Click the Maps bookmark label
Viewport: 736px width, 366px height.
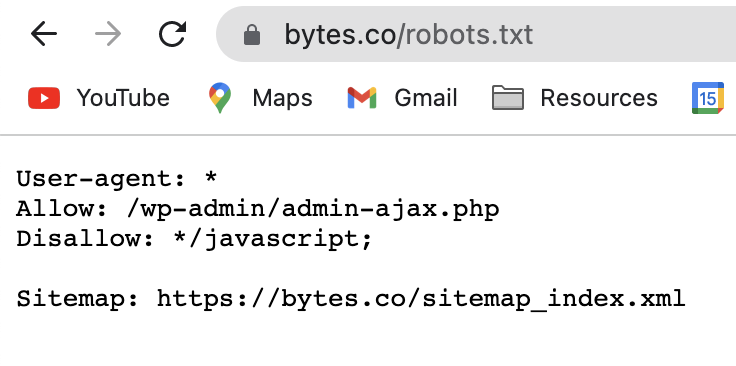pyautogui.click(x=282, y=98)
